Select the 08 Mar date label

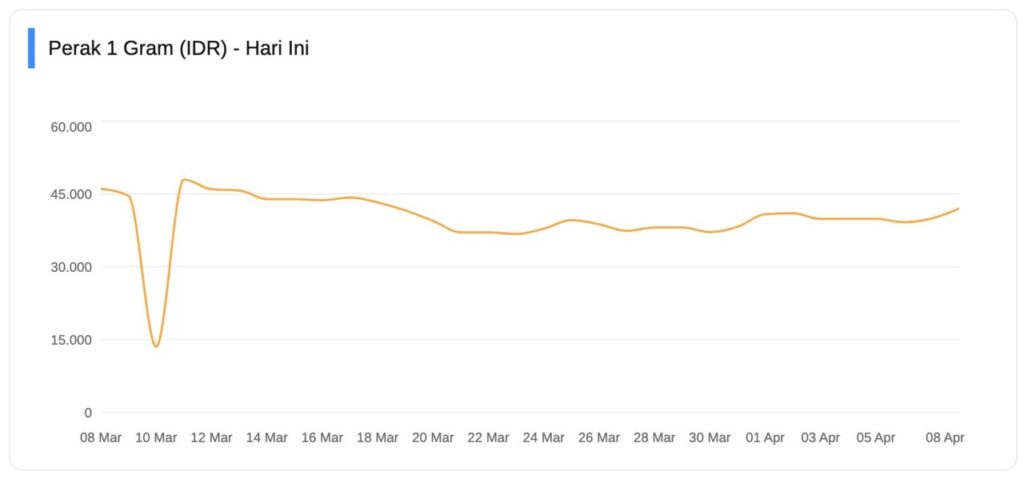pyautogui.click(x=101, y=438)
